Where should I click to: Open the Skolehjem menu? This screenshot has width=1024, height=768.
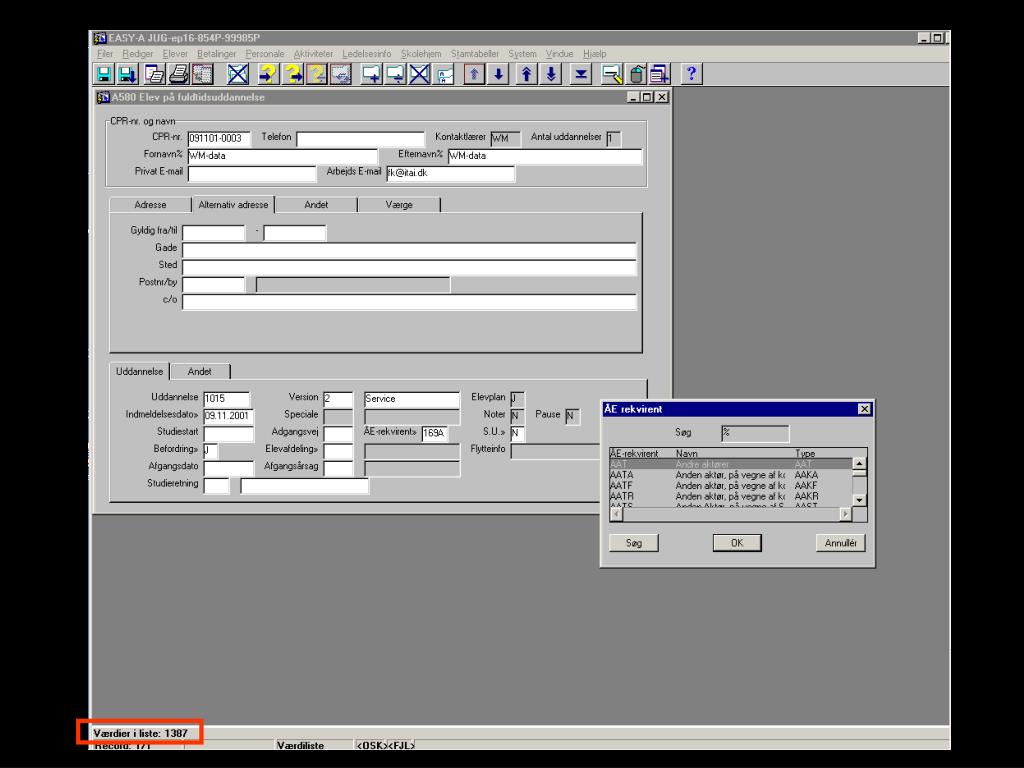click(x=421, y=54)
